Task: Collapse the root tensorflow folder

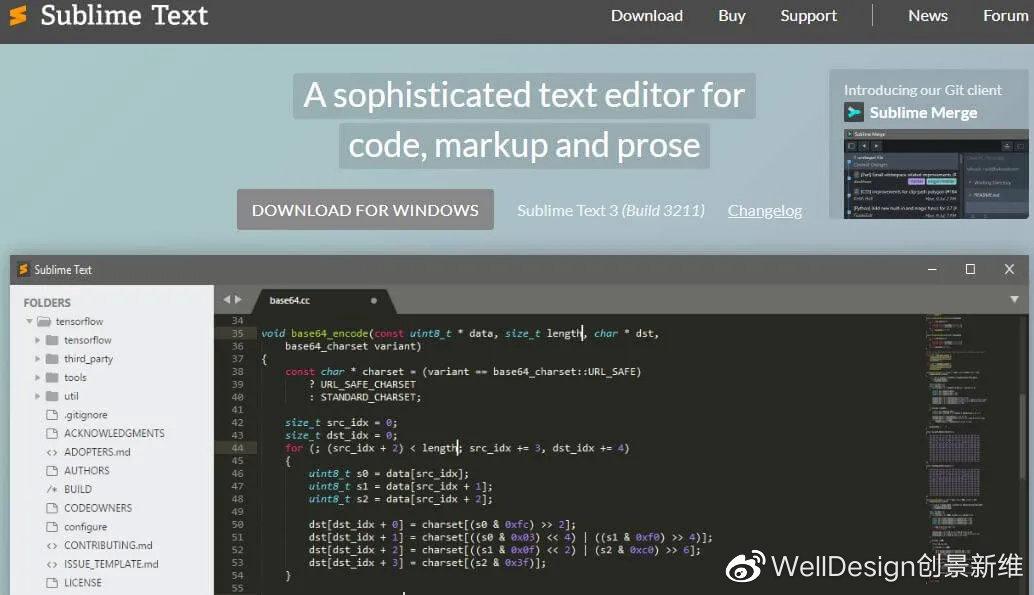Action: tap(29, 321)
